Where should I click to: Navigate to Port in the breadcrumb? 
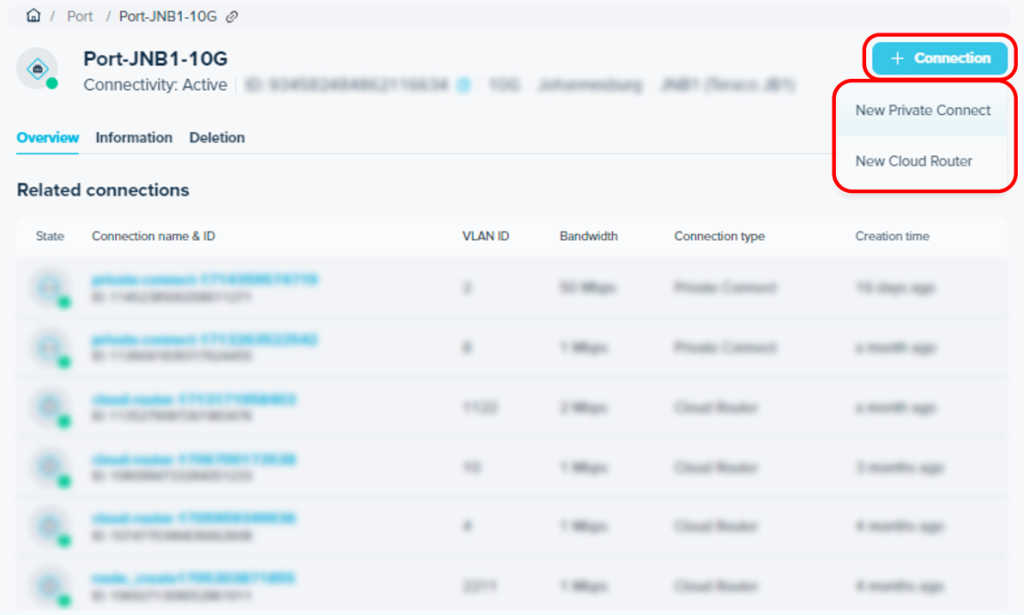tap(80, 17)
